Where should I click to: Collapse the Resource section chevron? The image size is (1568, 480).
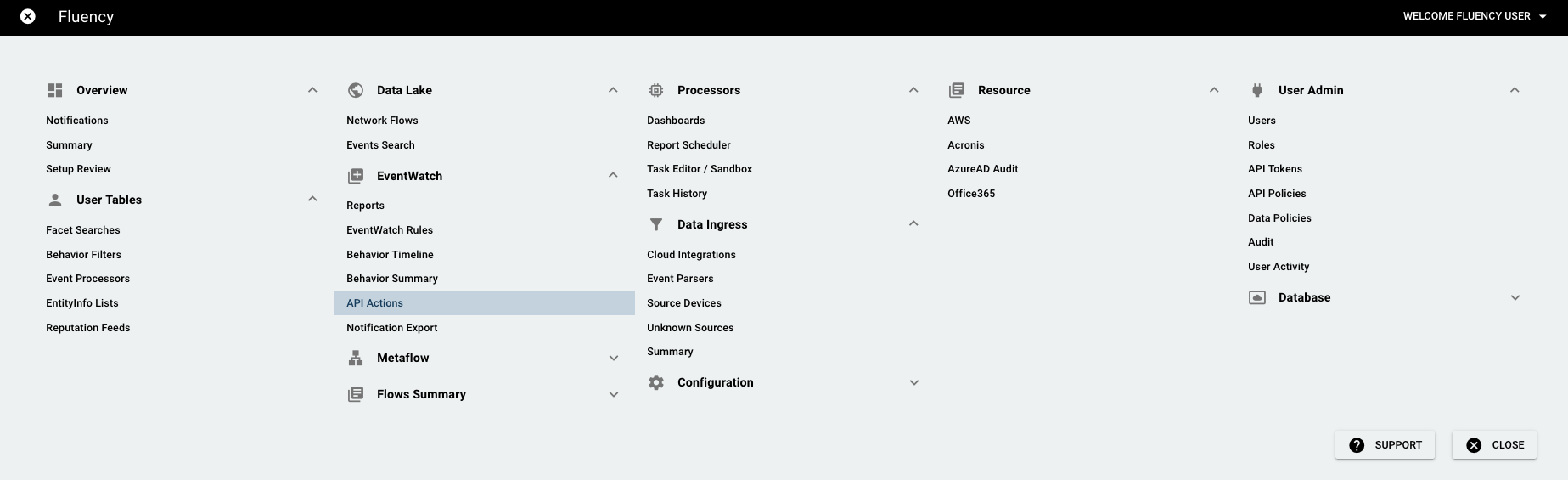pyautogui.click(x=1214, y=90)
